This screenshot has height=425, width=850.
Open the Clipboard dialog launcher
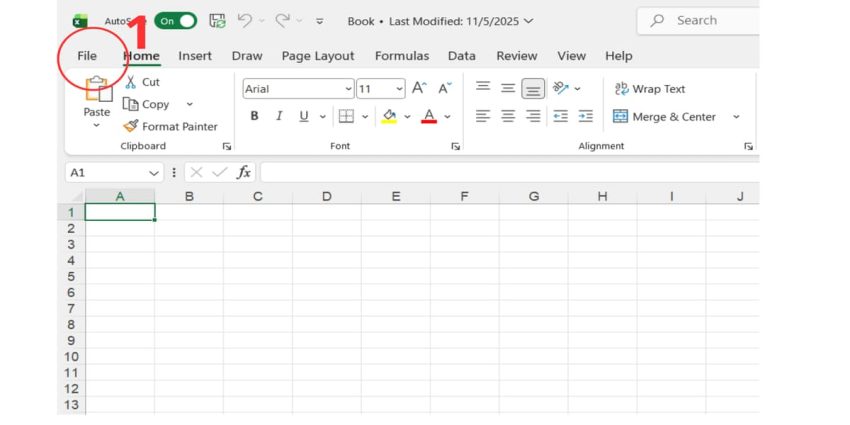[227, 146]
